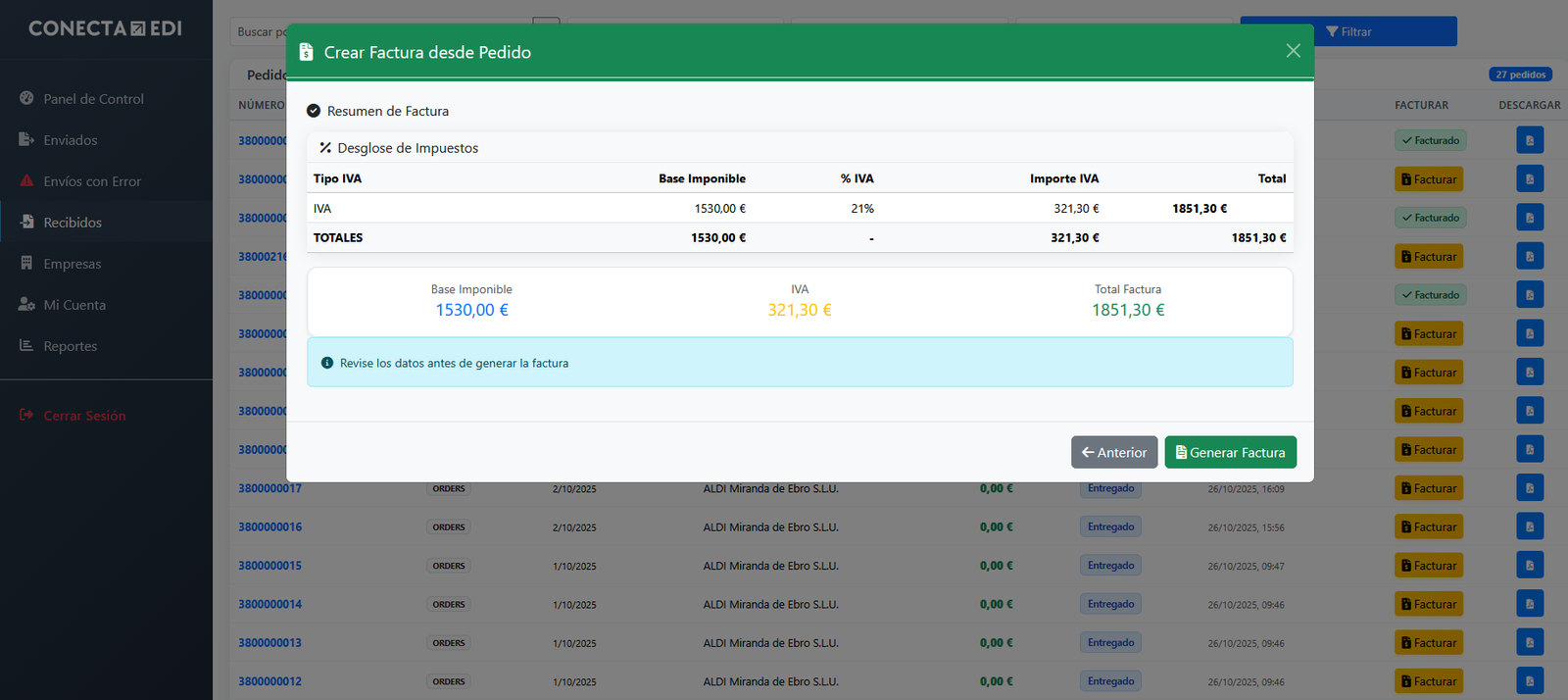Open Panel de Control in sidebar
The image size is (1568, 700).
(93, 99)
